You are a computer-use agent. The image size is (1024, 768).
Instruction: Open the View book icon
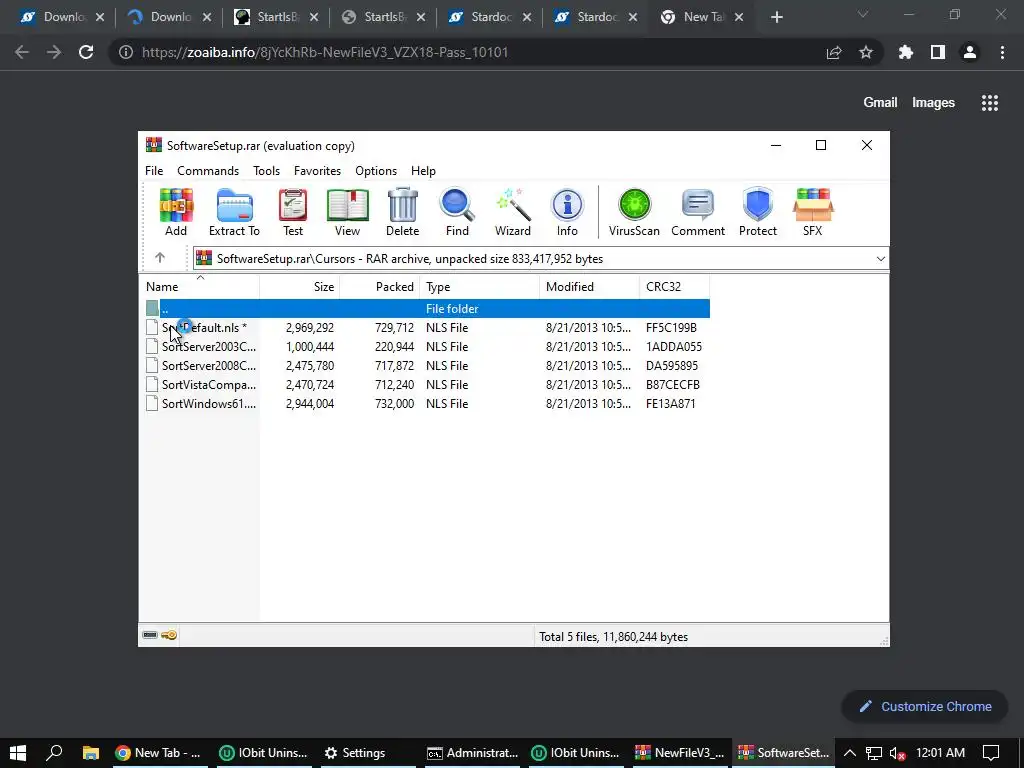[347, 212]
